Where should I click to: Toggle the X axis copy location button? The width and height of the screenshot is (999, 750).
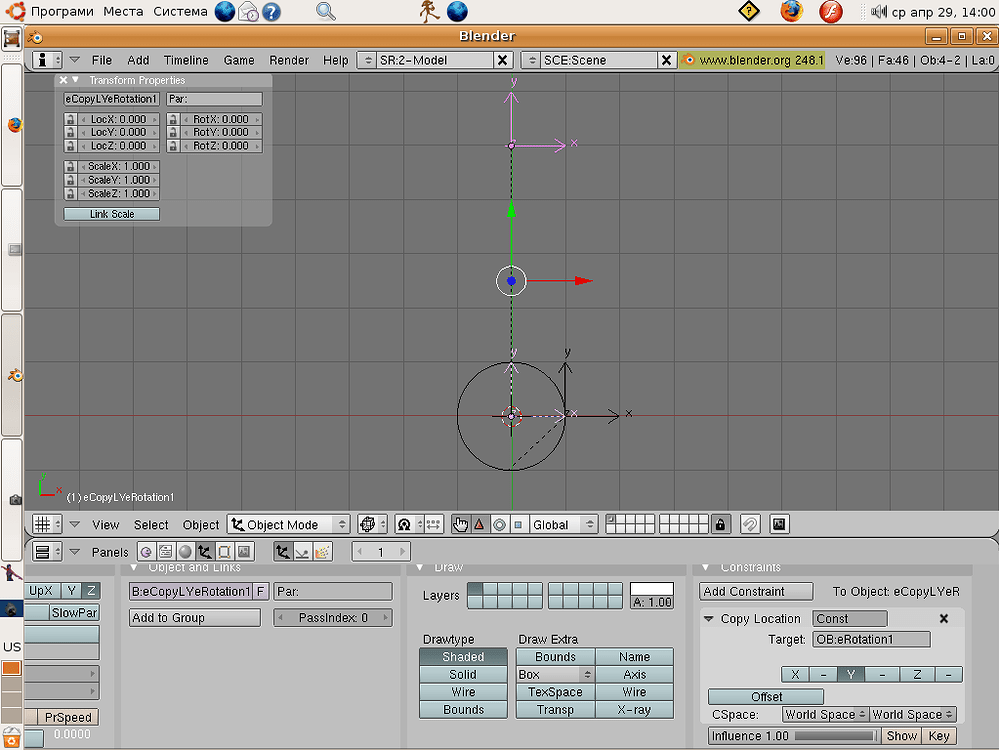pyautogui.click(x=795, y=674)
